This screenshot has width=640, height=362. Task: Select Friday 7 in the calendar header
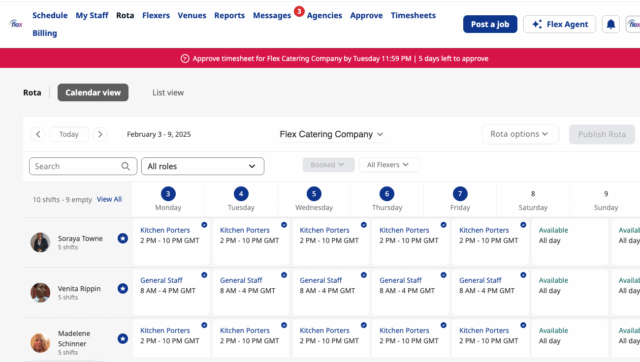pos(460,200)
